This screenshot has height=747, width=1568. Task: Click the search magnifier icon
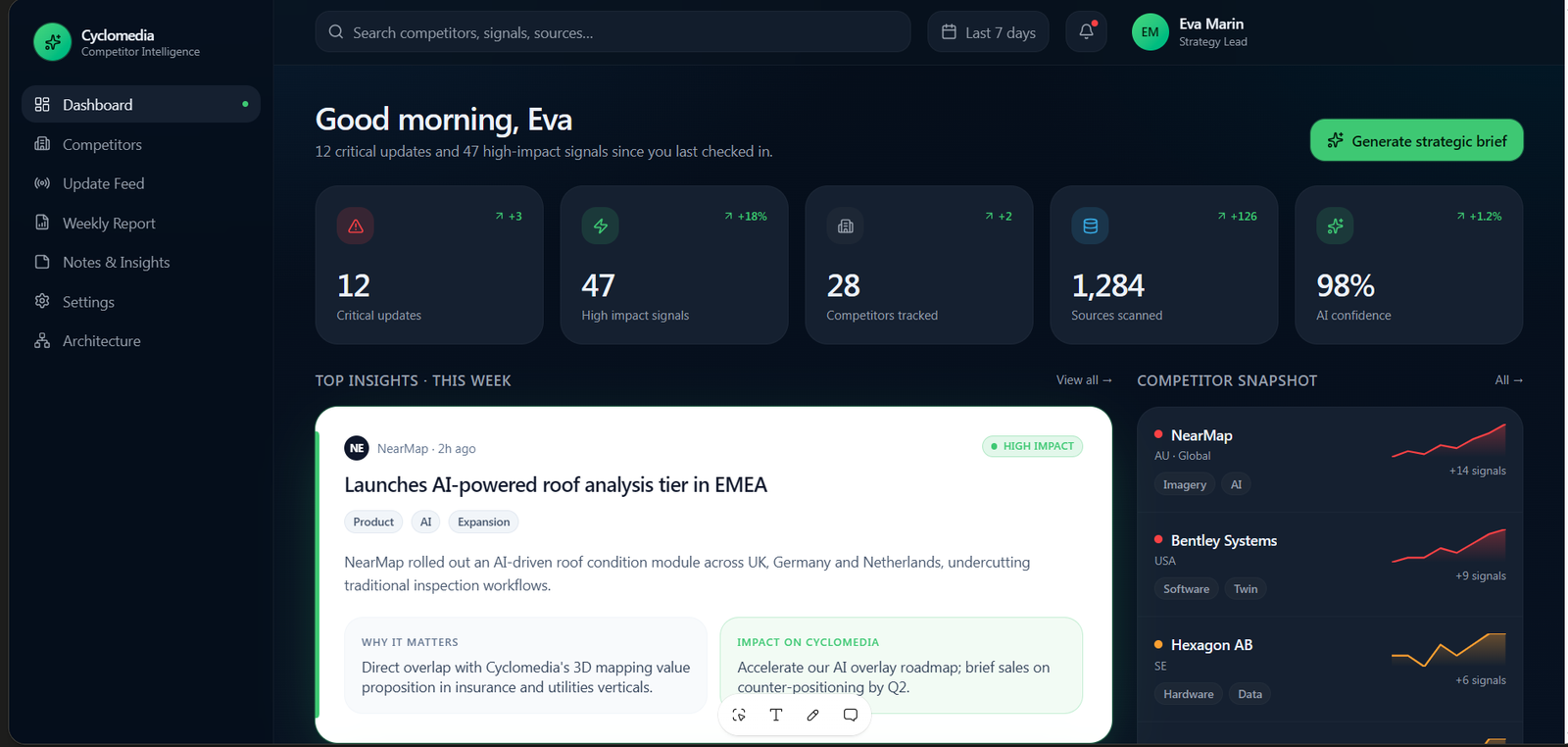point(336,32)
